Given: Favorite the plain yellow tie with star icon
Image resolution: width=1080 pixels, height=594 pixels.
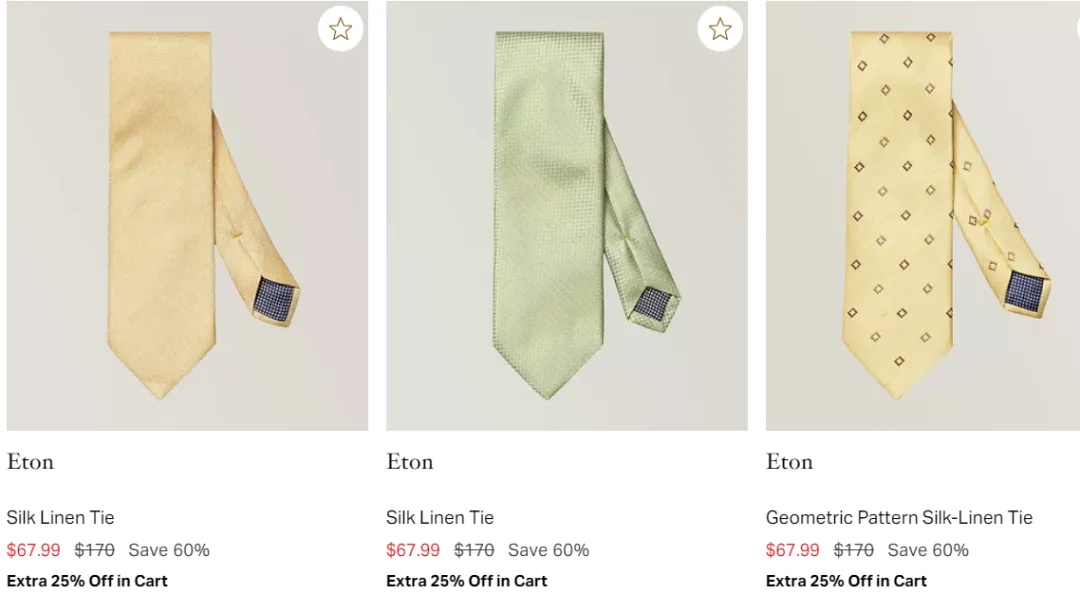Looking at the screenshot, I should pyautogui.click(x=340, y=29).
